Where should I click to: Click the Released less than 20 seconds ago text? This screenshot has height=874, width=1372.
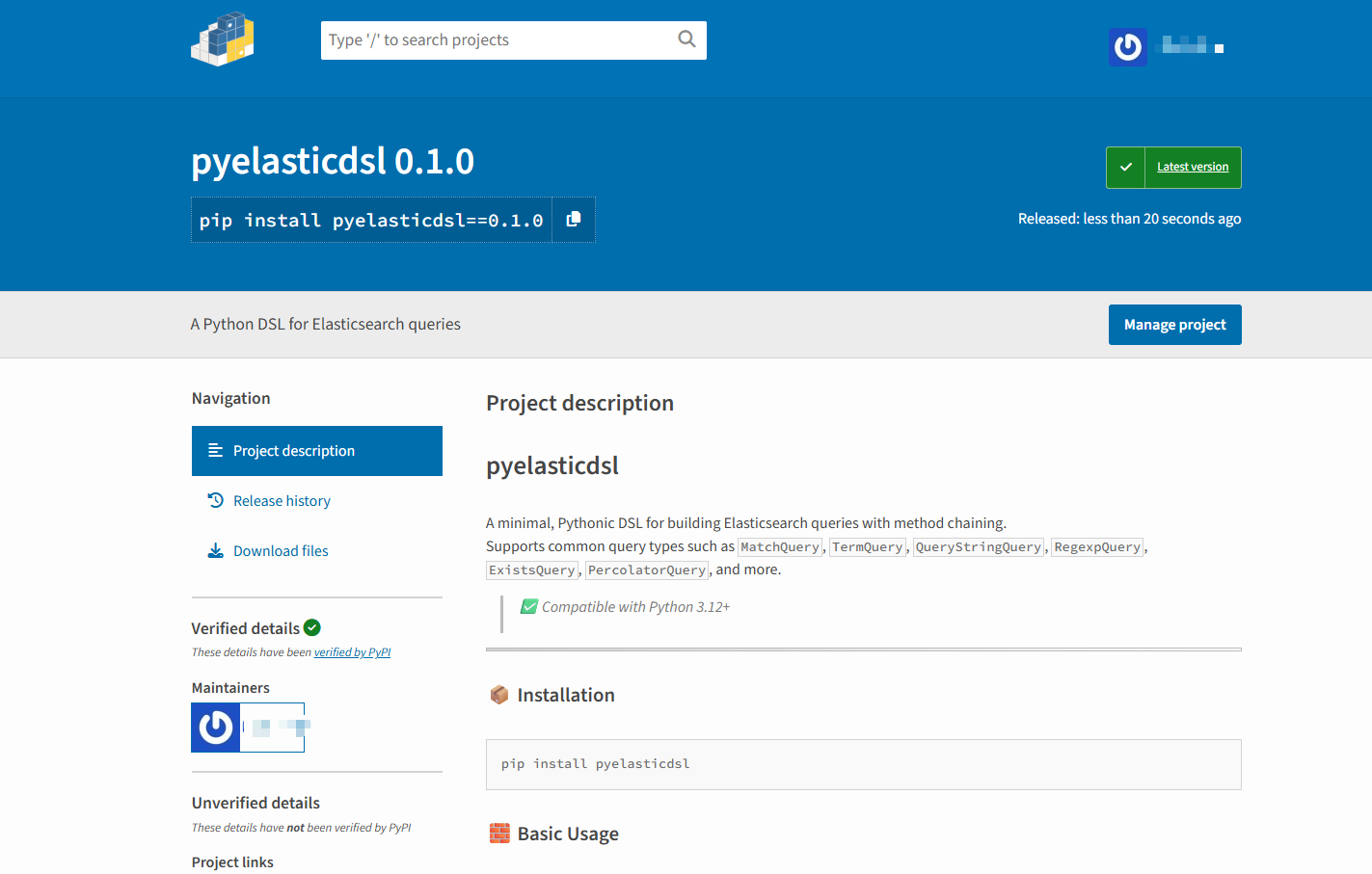1129,219
